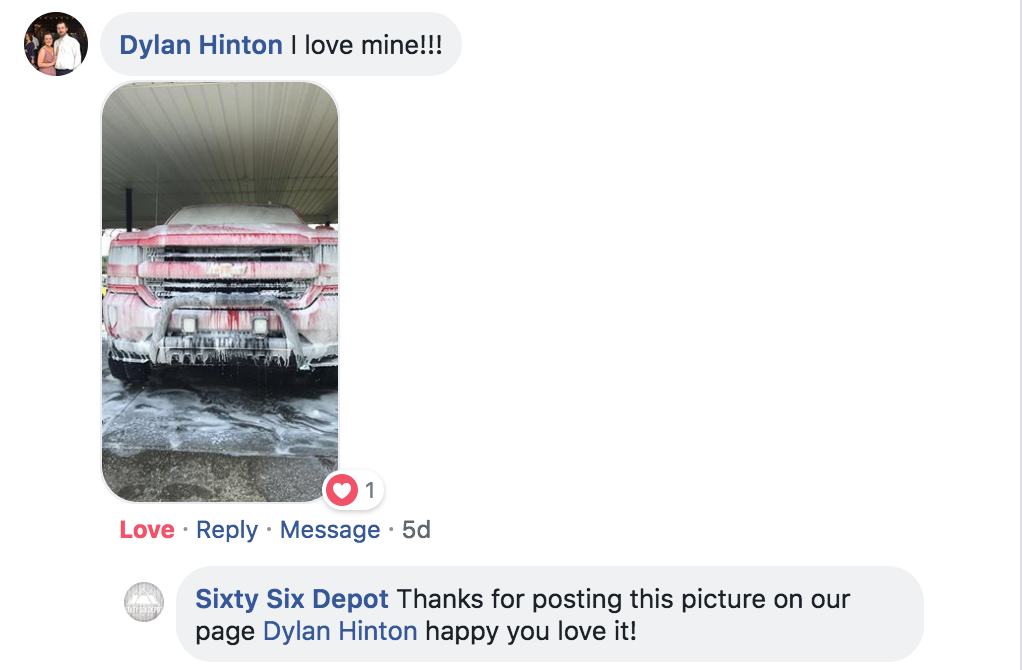
Task: Click the truck's bull bar lights in photo
Action: tap(224, 325)
